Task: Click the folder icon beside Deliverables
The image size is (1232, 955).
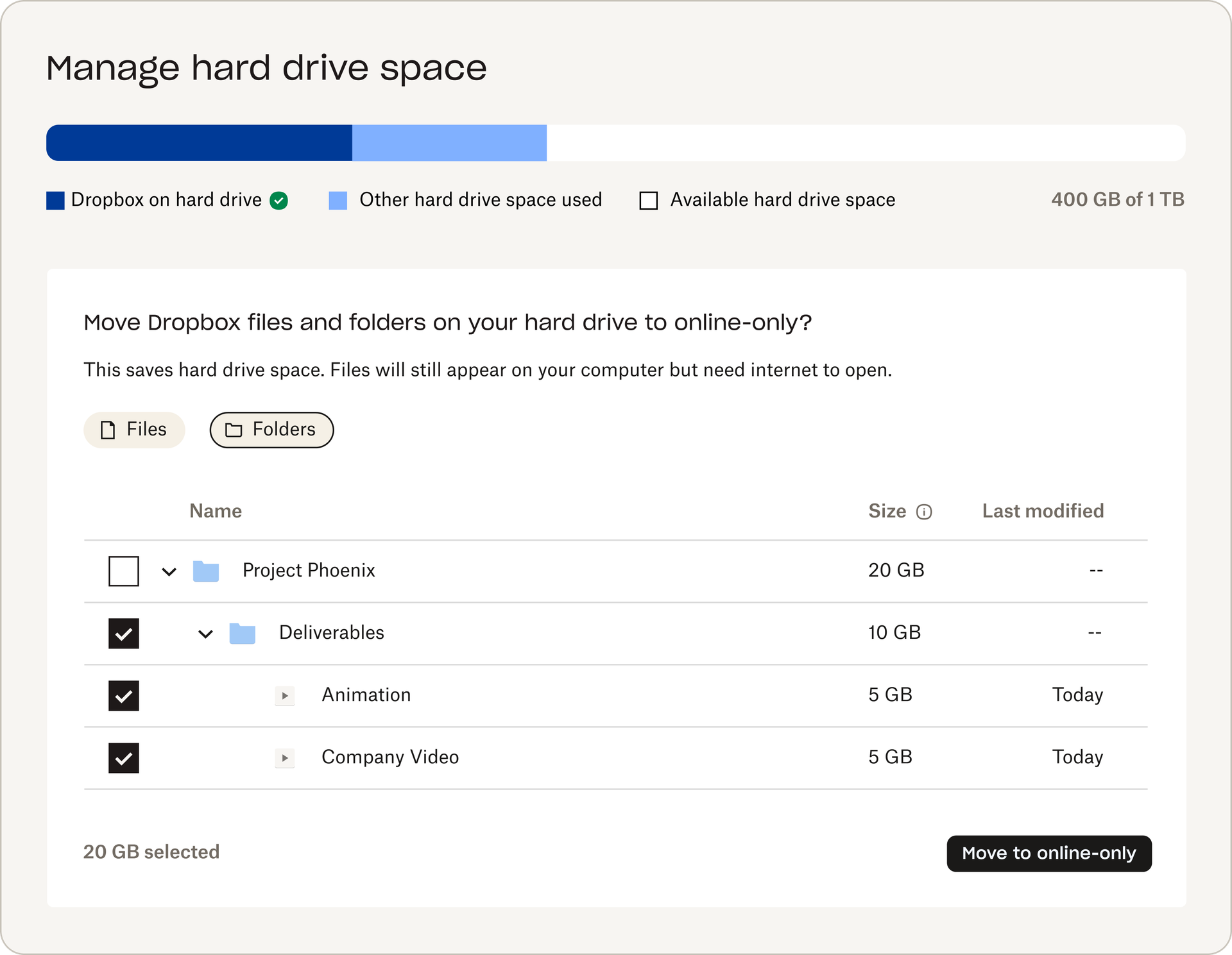Action: pyautogui.click(x=243, y=633)
